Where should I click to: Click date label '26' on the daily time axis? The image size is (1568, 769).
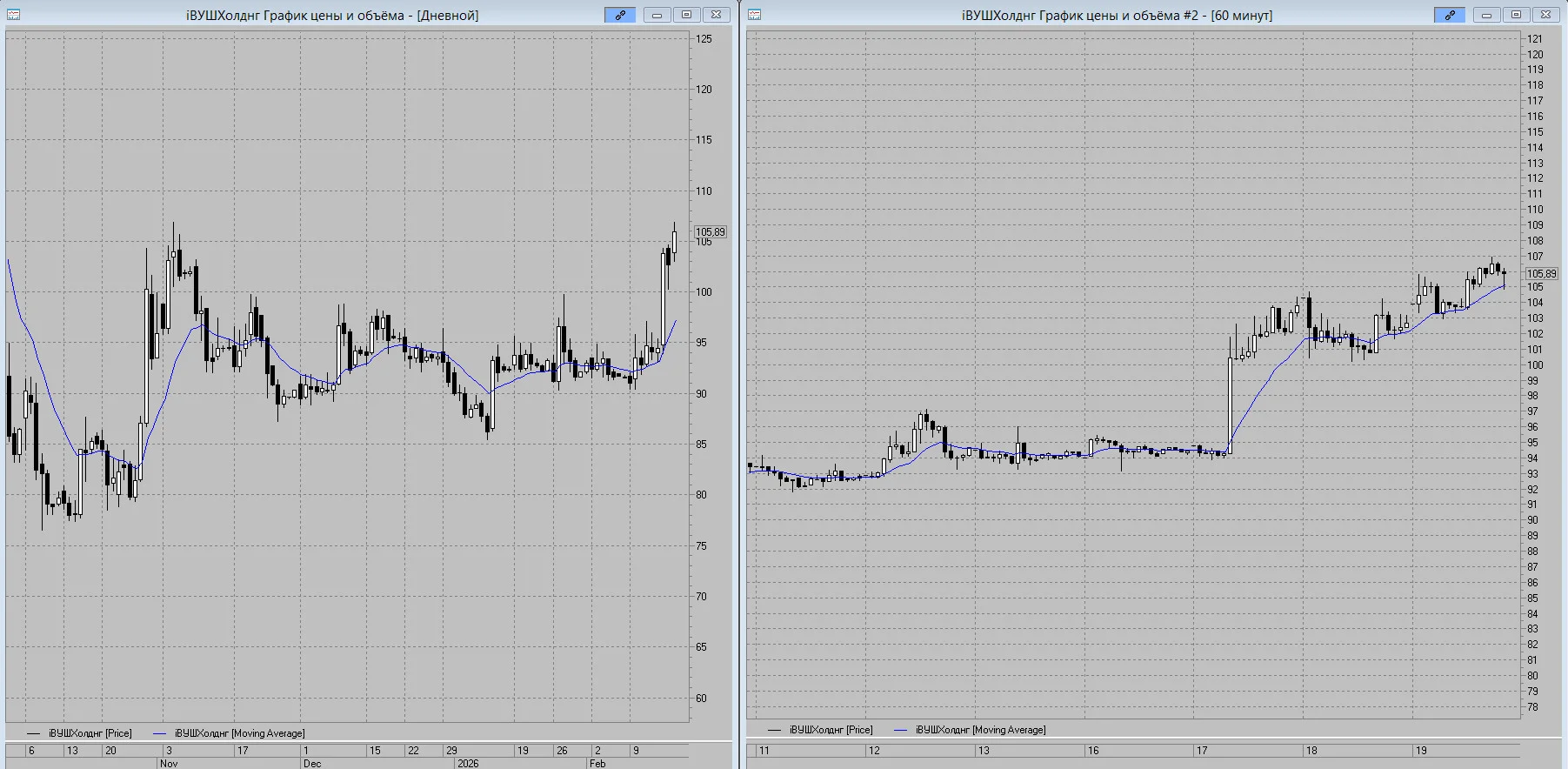(x=562, y=750)
